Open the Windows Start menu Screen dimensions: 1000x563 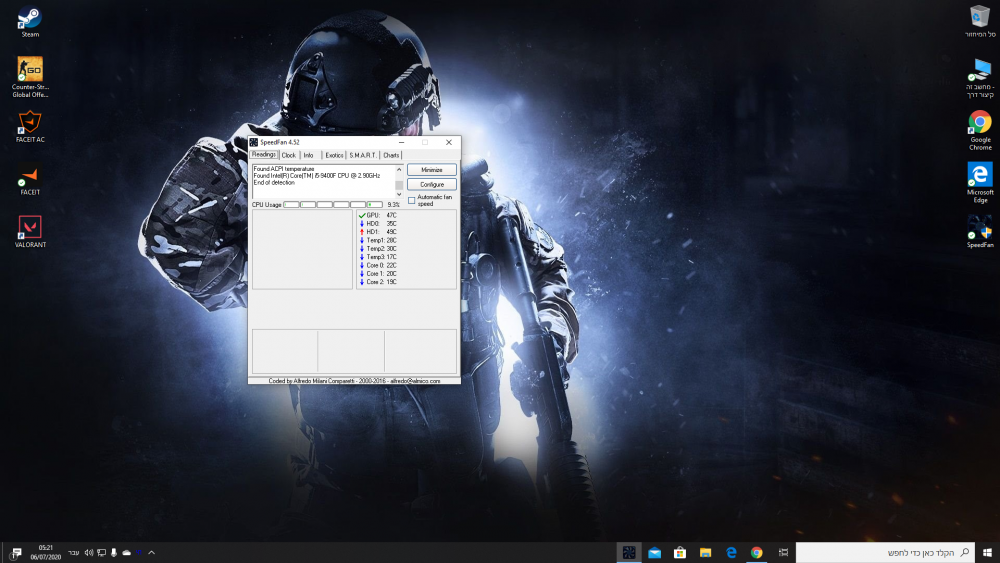[x=987, y=552]
